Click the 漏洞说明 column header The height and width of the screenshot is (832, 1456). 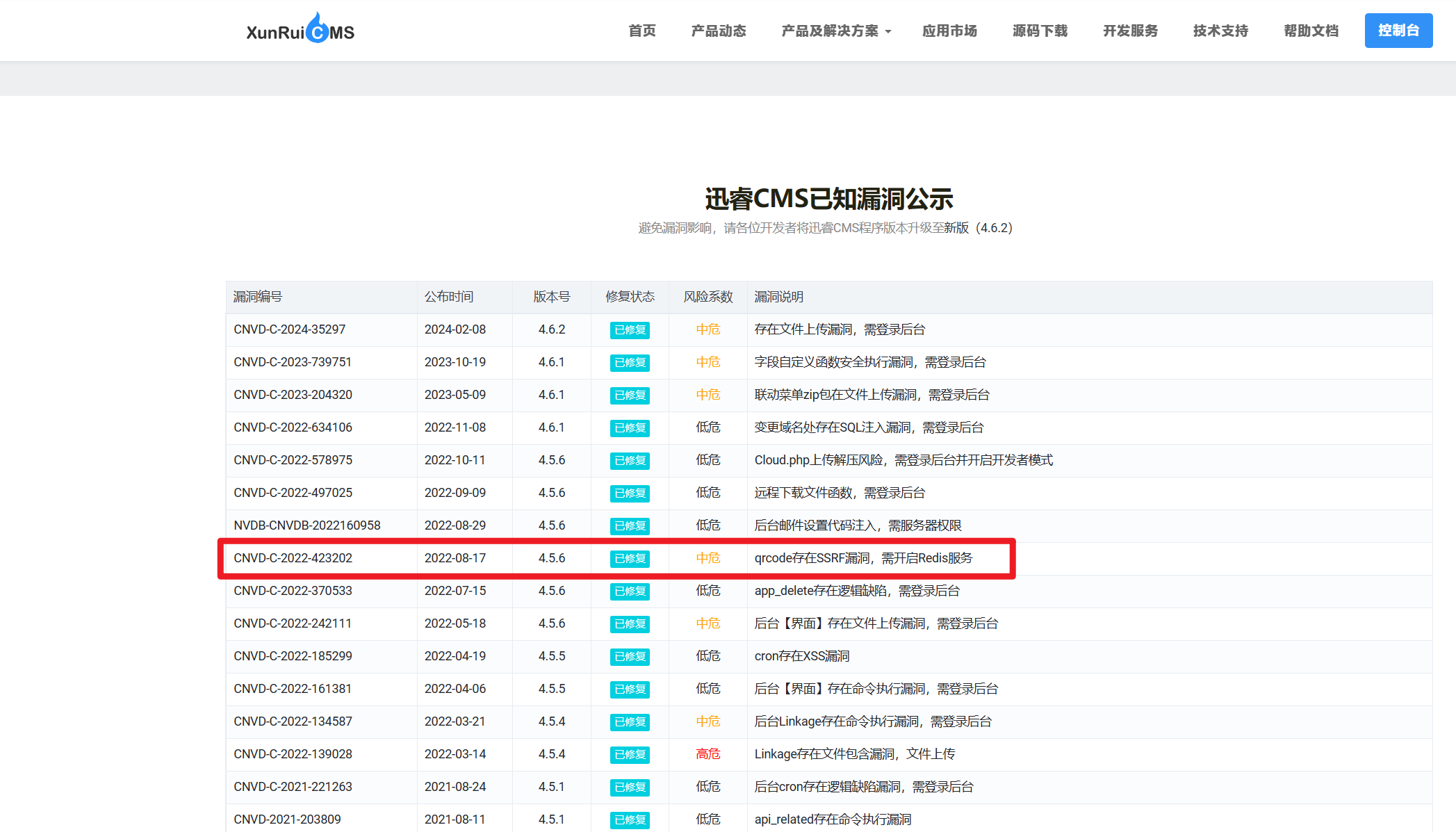pyautogui.click(x=779, y=297)
